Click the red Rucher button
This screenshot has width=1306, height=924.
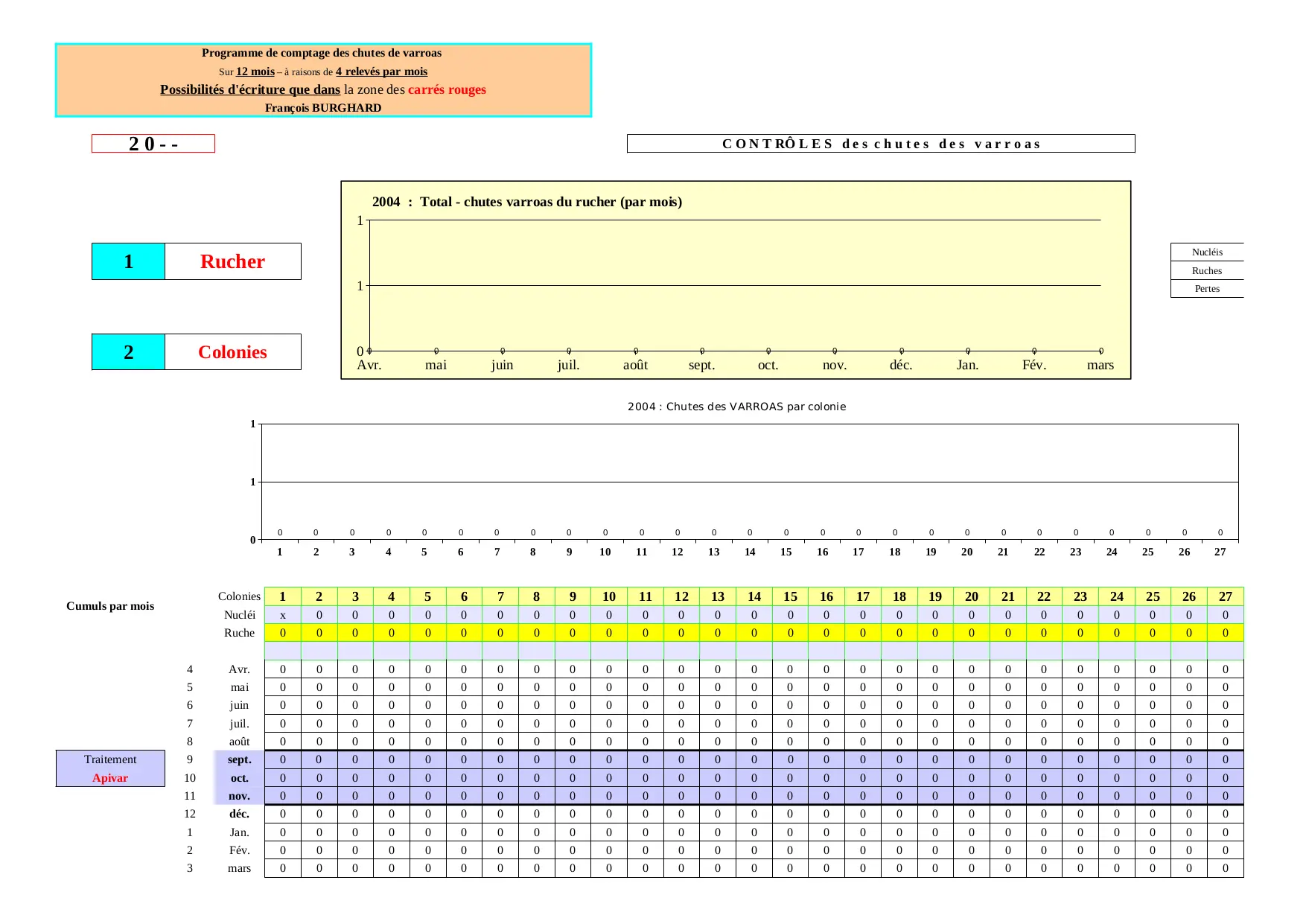(232, 261)
